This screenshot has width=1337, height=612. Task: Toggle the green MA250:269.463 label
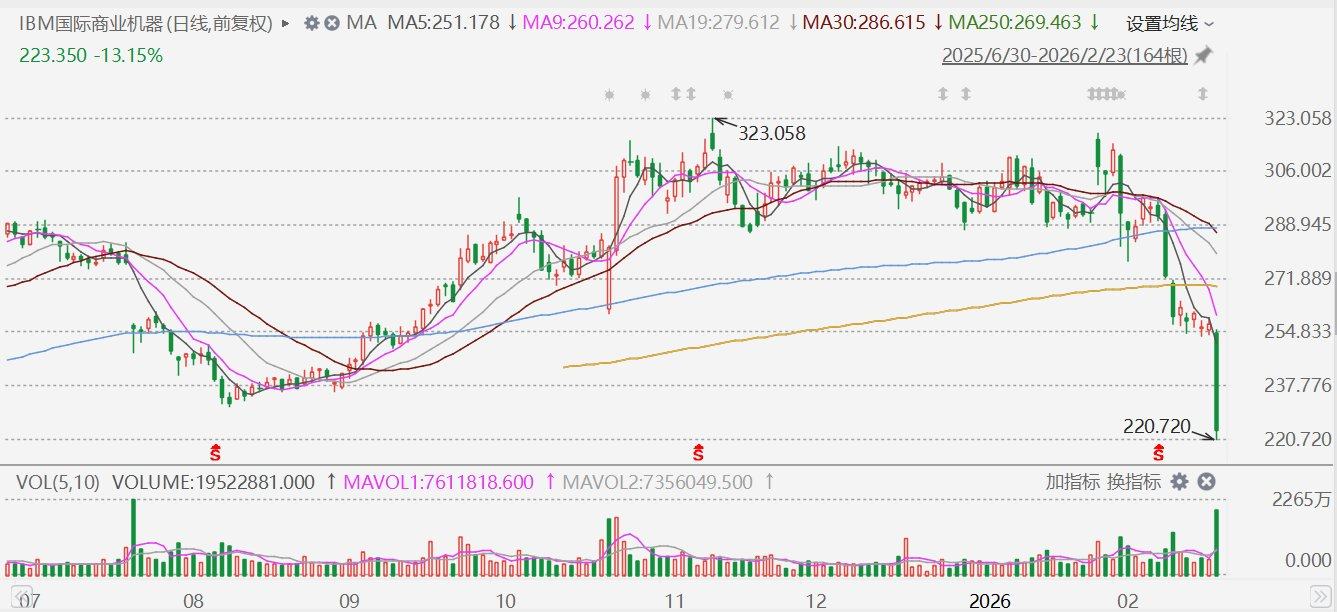[x=1014, y=22]
